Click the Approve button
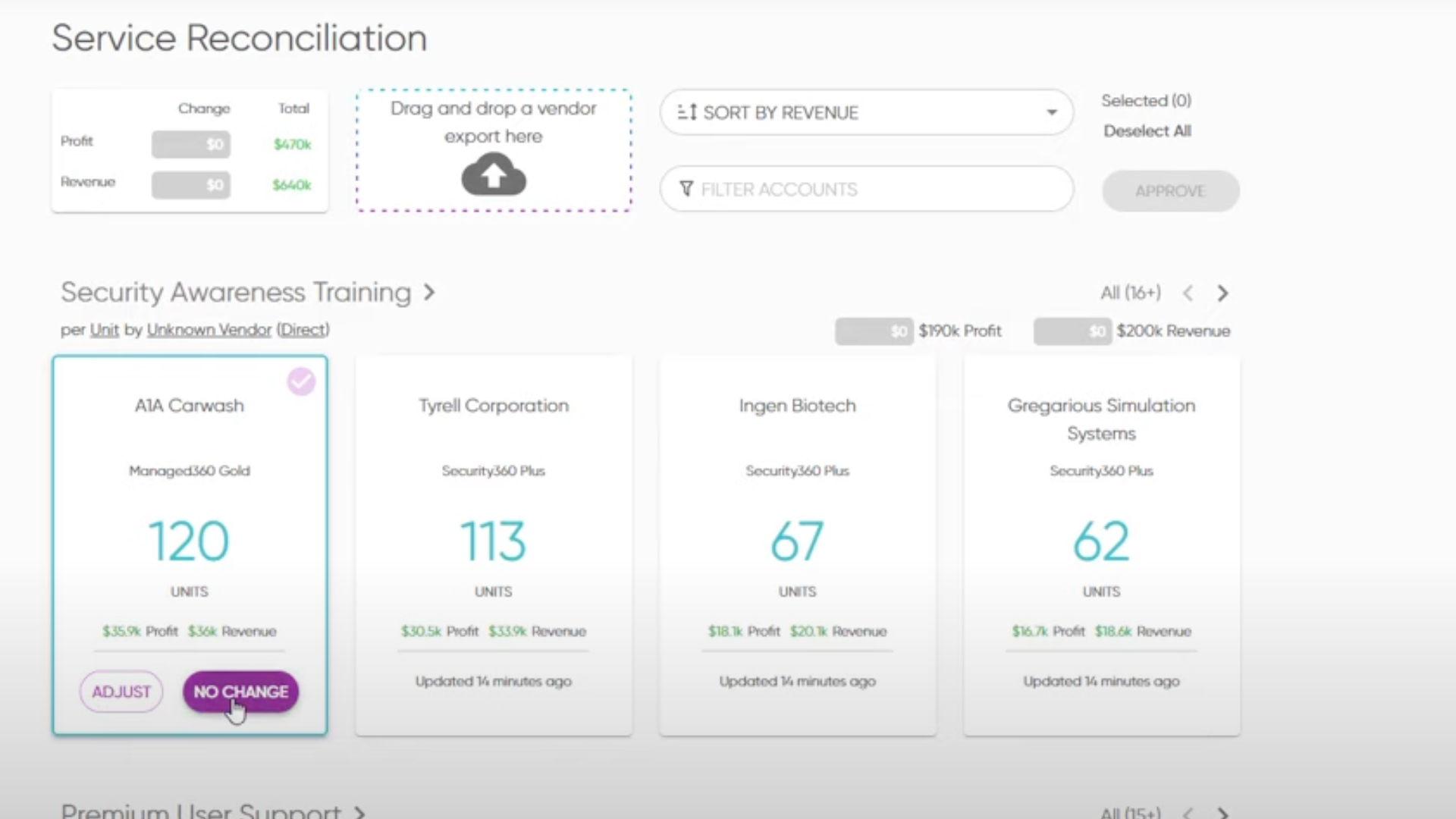The image size is (1456, 819). pos(1170,191)
